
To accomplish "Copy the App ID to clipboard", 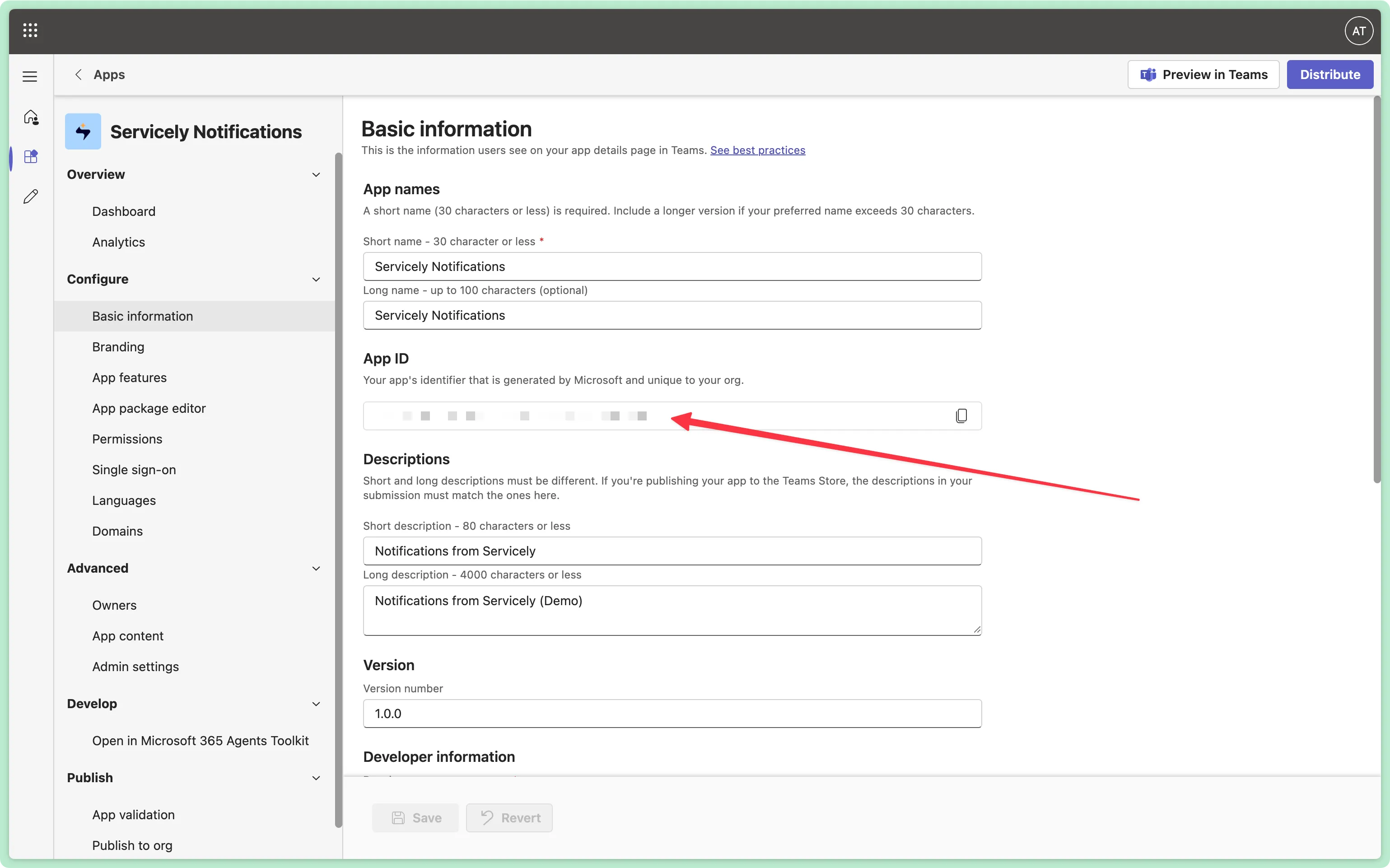I will pos(961,415).
